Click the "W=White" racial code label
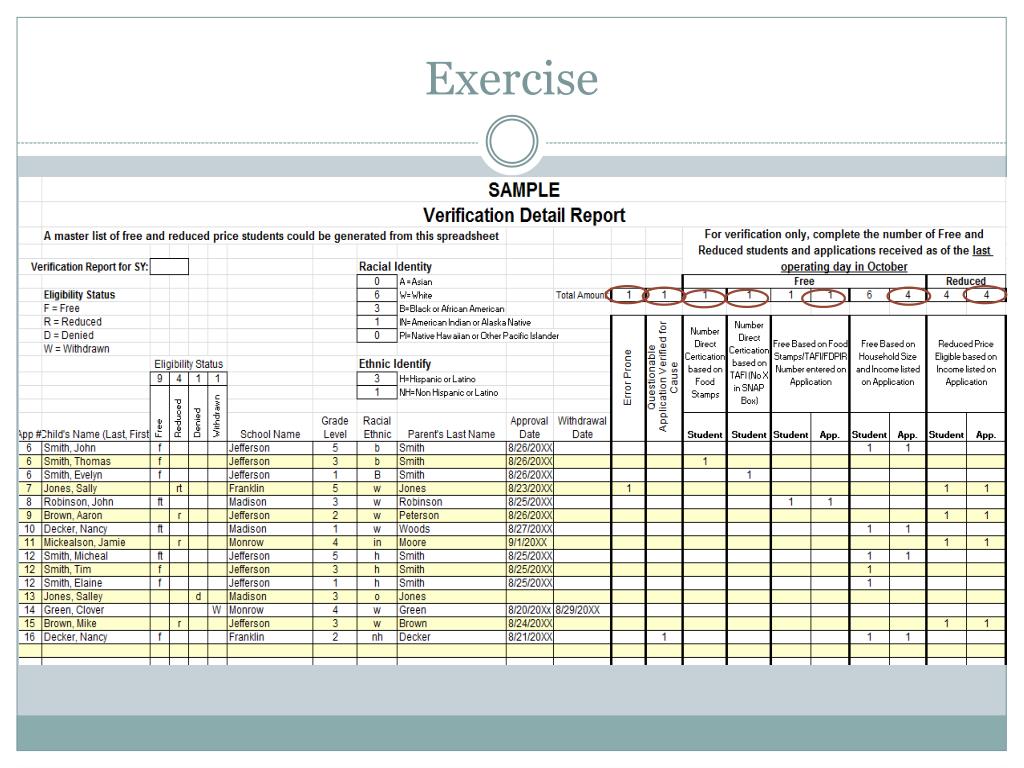The image size is (1024, 768). point(416,295)
